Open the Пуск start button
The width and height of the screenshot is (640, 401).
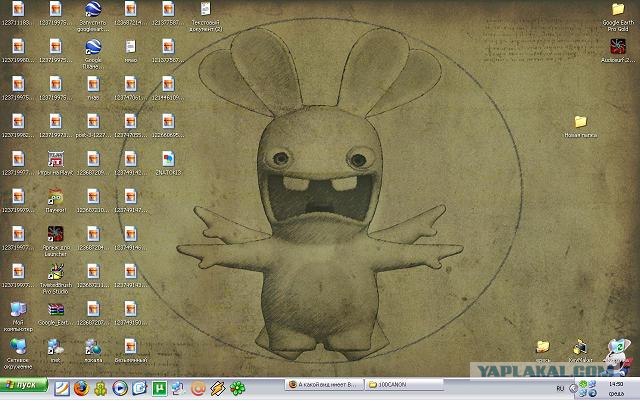pos(24,385)
